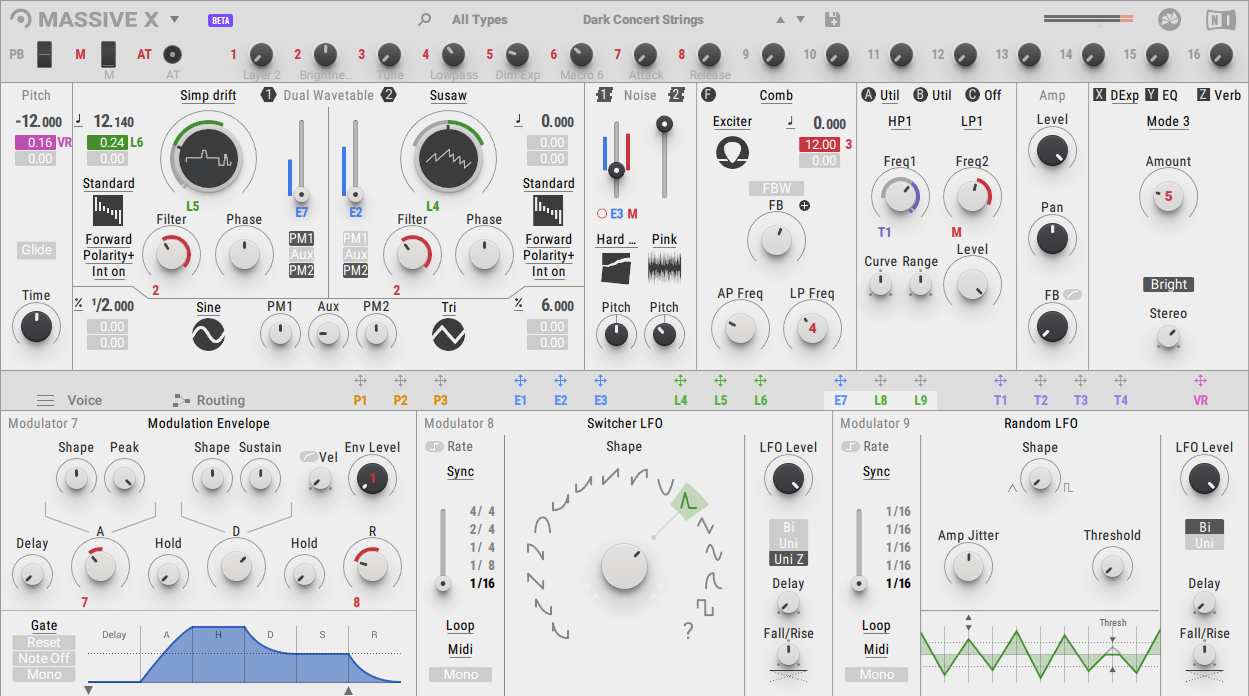Toggle the PM1 routing button of oscillator 1
Viewport: 1249px width, 696px height.
(301, 239)
